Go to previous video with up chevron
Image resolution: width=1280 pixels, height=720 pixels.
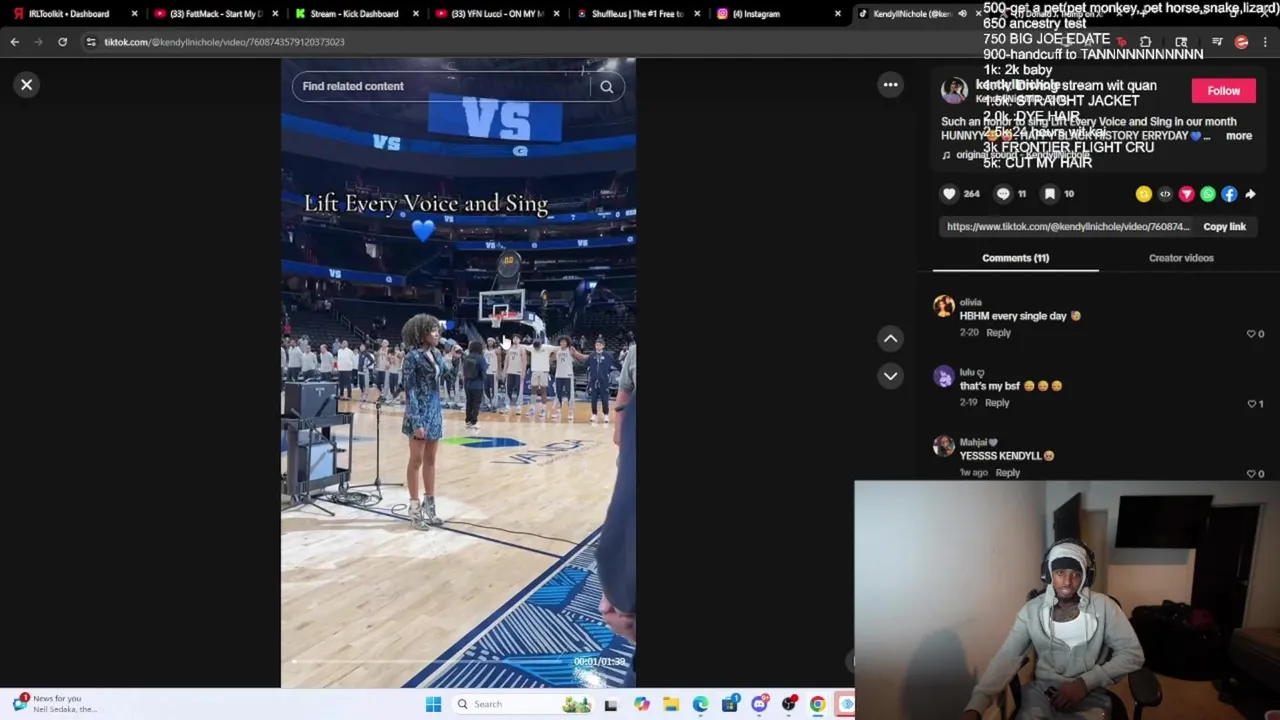click(890, 339)
